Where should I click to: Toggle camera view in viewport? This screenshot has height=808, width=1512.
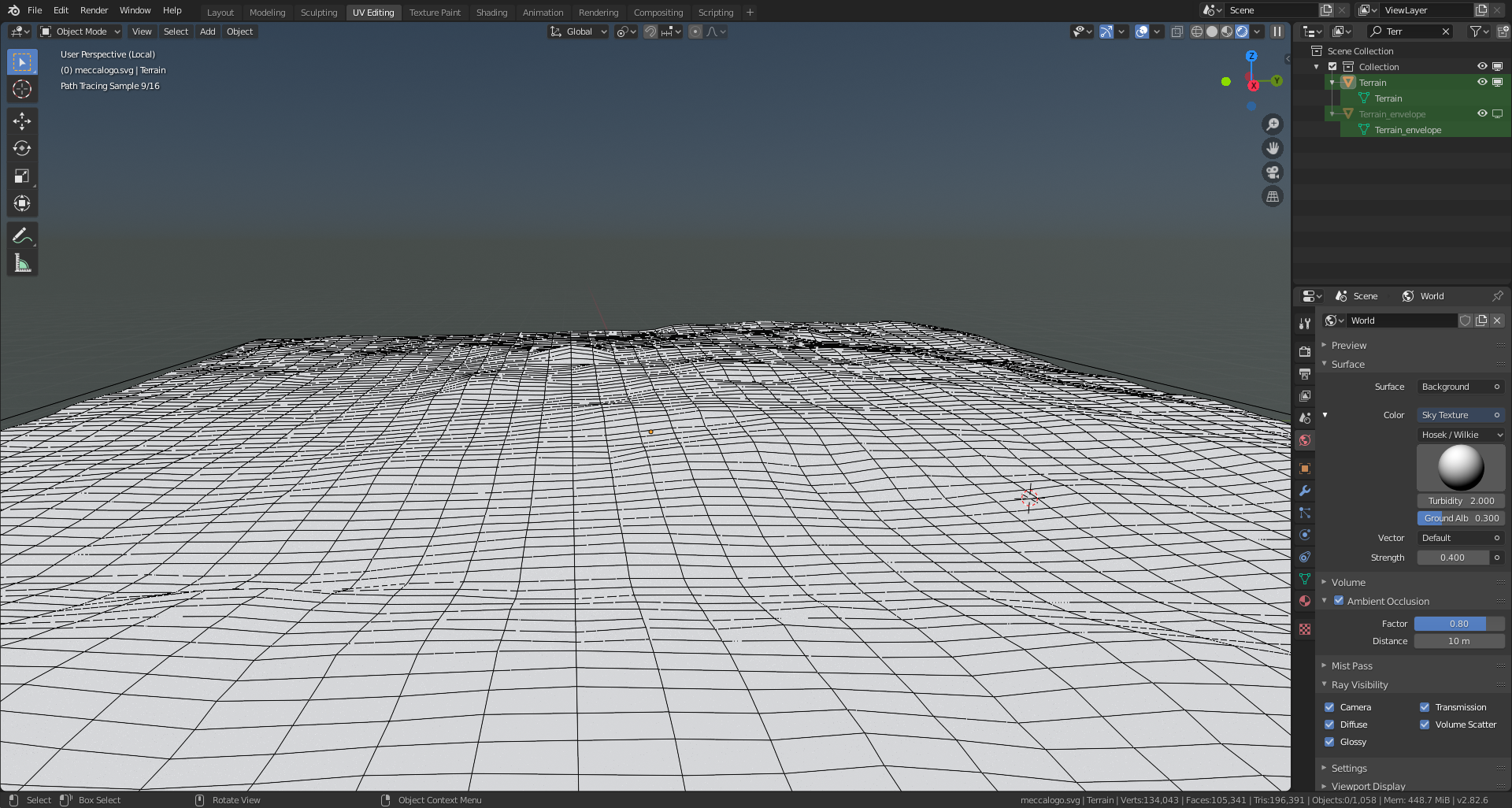[x=1273, y=172]
